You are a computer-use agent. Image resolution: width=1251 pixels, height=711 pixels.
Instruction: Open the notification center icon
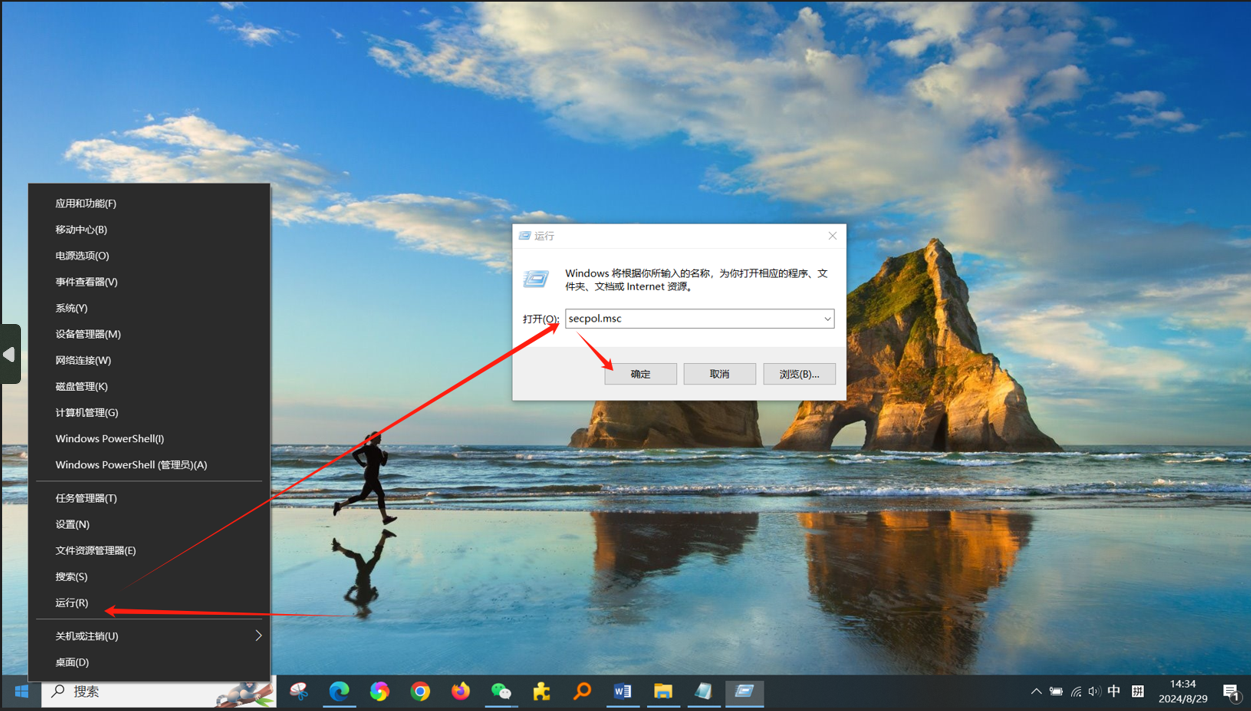[1231, 691]
